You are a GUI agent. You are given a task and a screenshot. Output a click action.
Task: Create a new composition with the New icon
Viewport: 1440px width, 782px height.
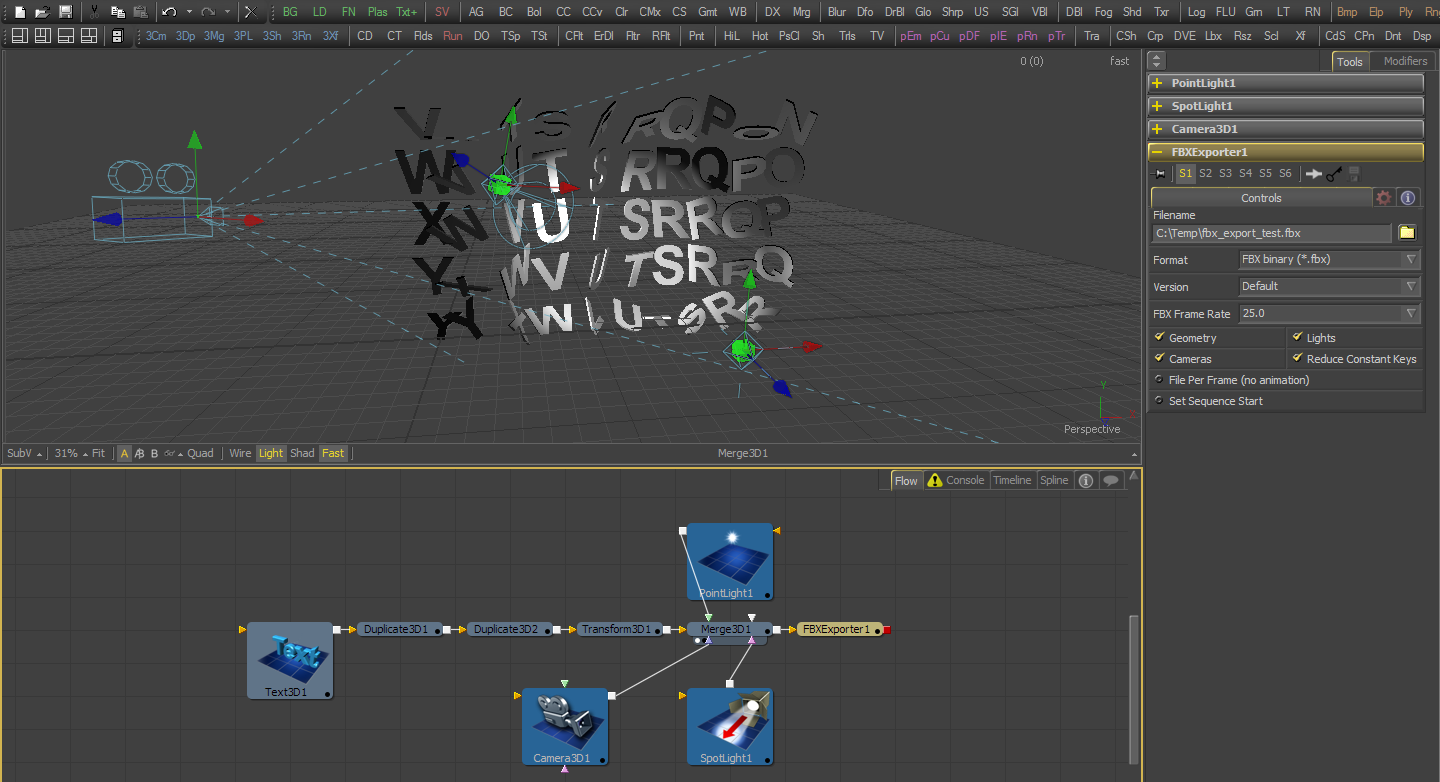point(19,12)
